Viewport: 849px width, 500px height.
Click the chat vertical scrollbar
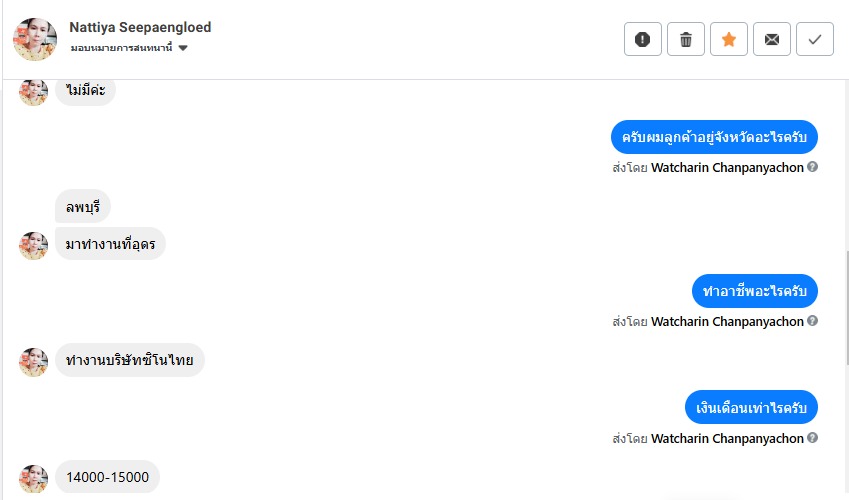845,300
